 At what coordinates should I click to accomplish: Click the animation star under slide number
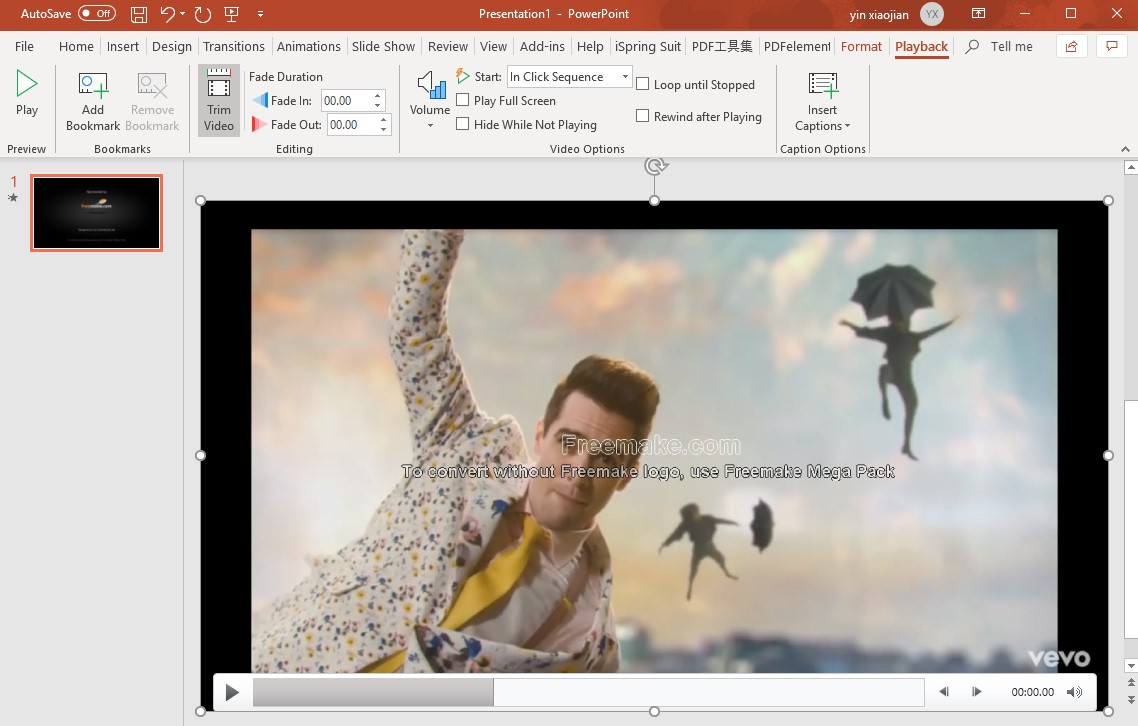tap(12, 197)
